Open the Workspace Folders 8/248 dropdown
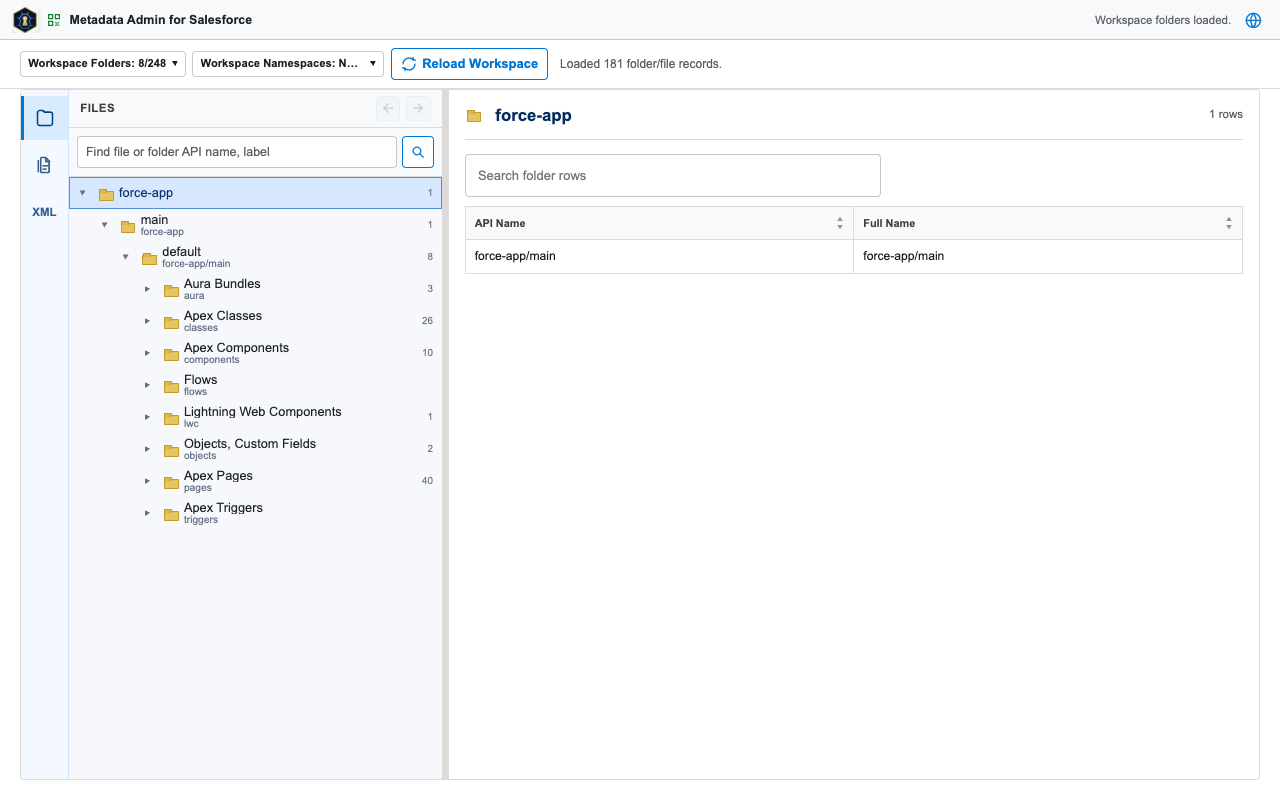Image resolution: width=1280 pixels, height=800 pixels. tap(103, 64)
